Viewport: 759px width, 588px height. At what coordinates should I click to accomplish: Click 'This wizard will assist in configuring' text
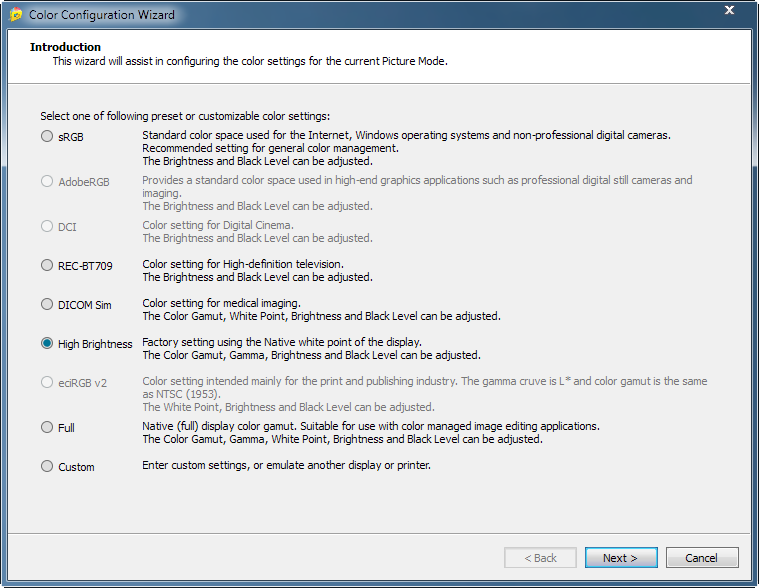pos(250,61)
